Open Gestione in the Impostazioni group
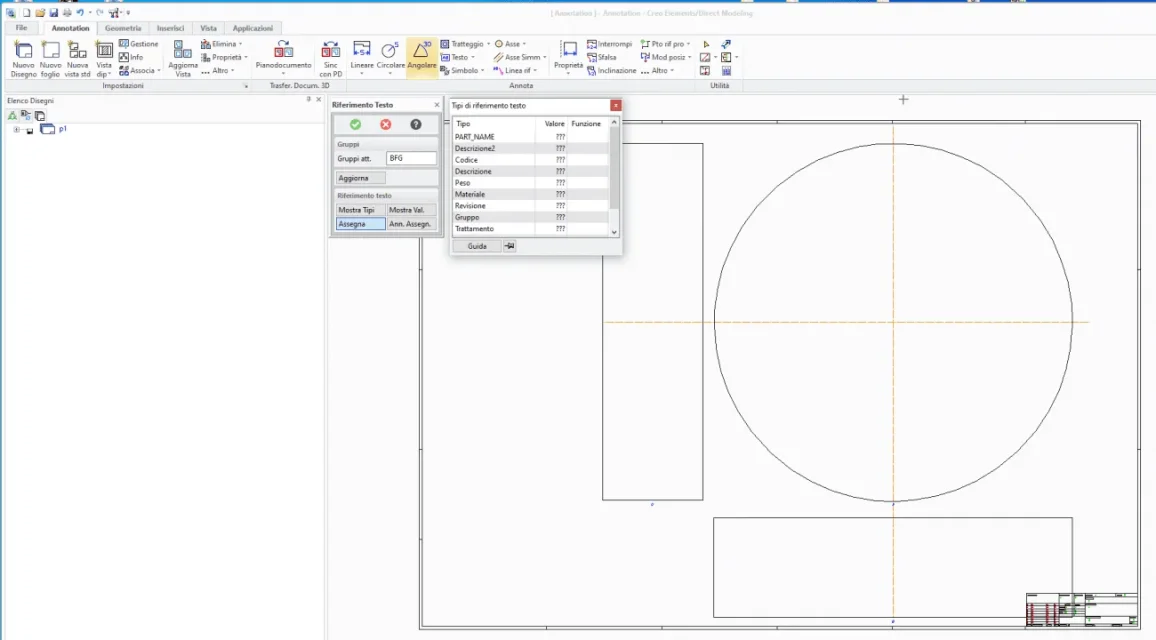 click(139, 44)
